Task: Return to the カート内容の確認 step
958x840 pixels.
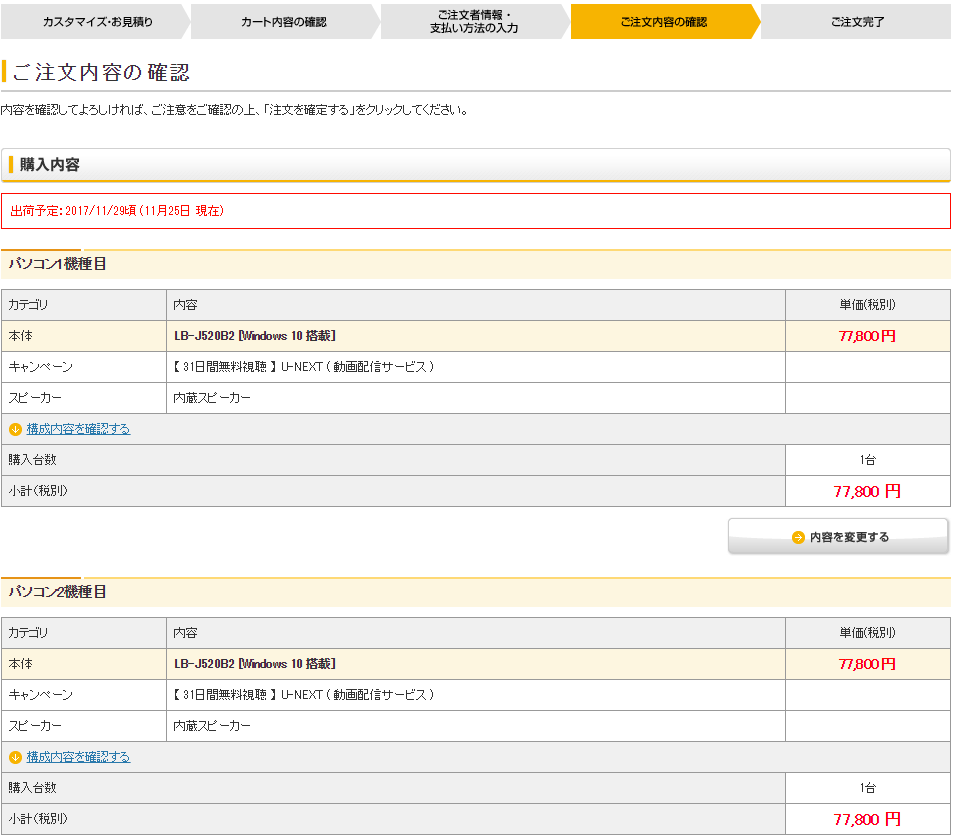Action: click(283, 21)
